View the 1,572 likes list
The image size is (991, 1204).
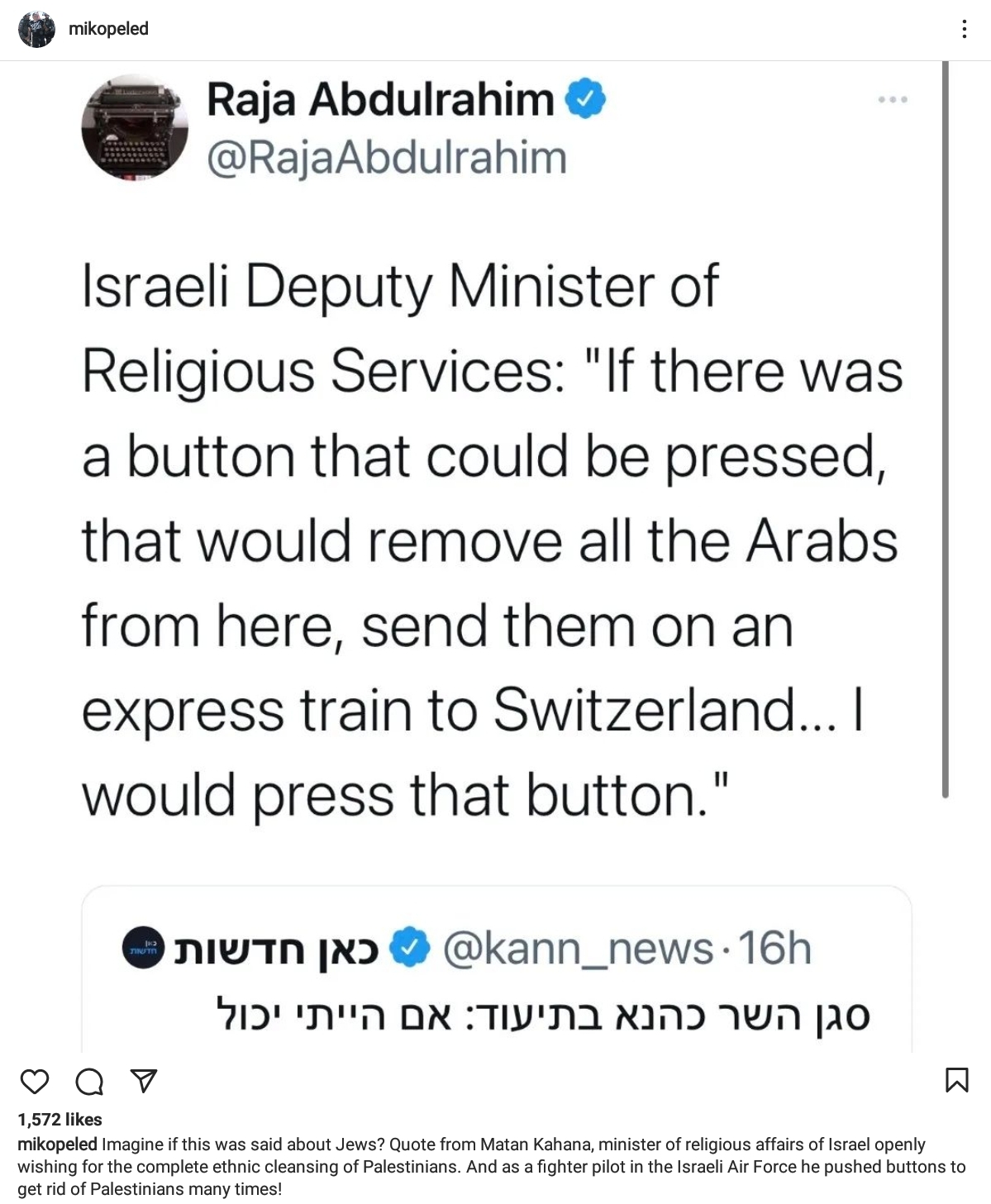click(60, 1120)
